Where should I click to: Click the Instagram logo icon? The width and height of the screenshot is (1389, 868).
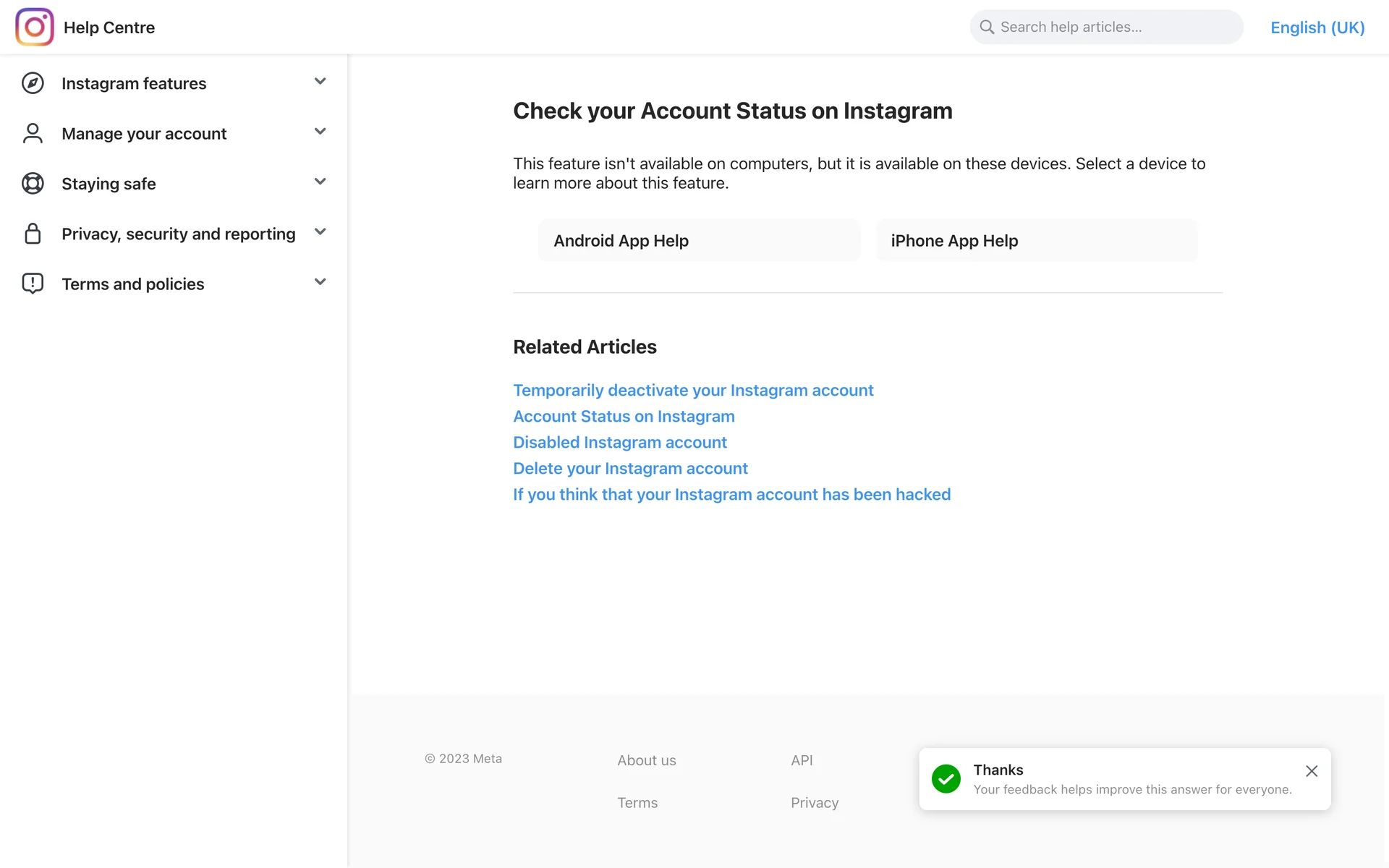point(34,27)
